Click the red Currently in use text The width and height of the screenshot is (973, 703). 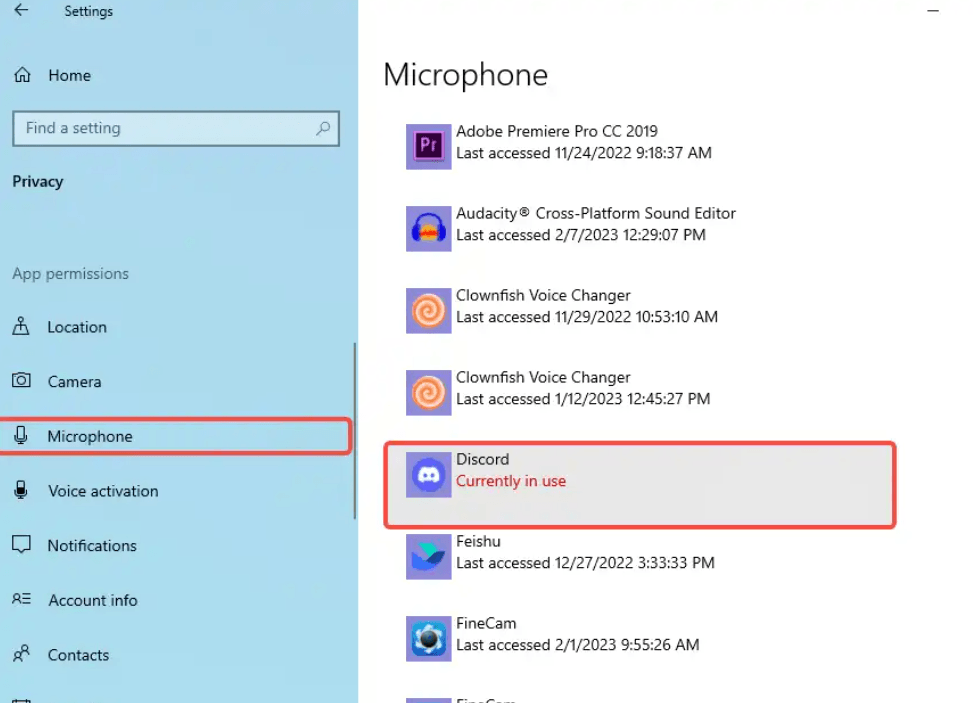(511, 481)
